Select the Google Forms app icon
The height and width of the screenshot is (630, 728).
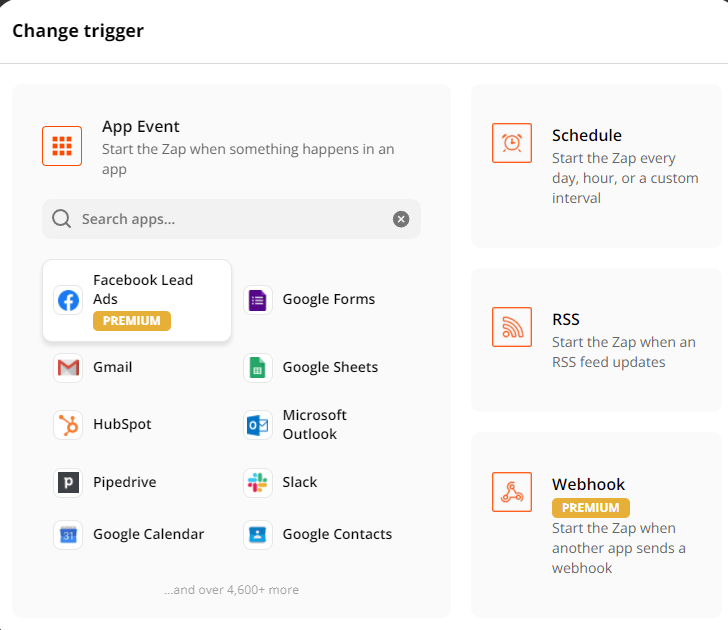(x=258, y=299)
